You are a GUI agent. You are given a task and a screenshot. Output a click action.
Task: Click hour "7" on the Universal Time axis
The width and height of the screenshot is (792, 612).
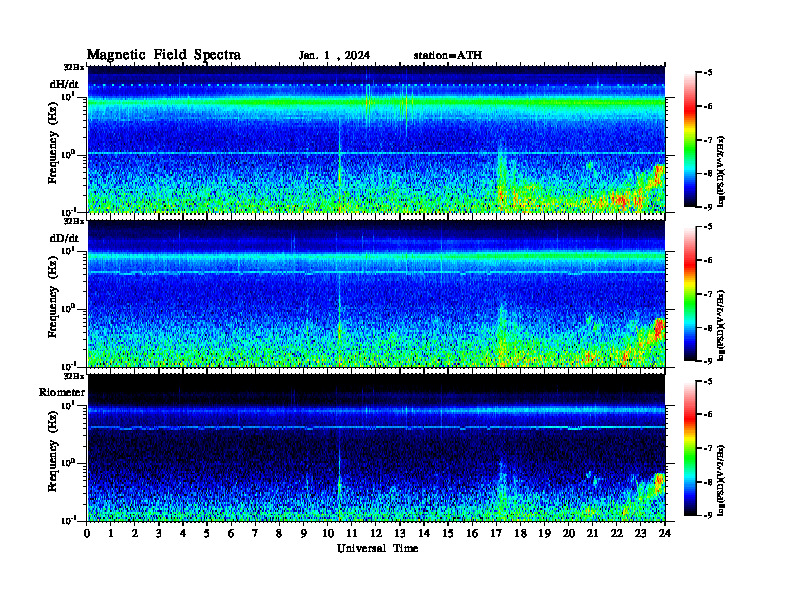[x=255, y=533]
